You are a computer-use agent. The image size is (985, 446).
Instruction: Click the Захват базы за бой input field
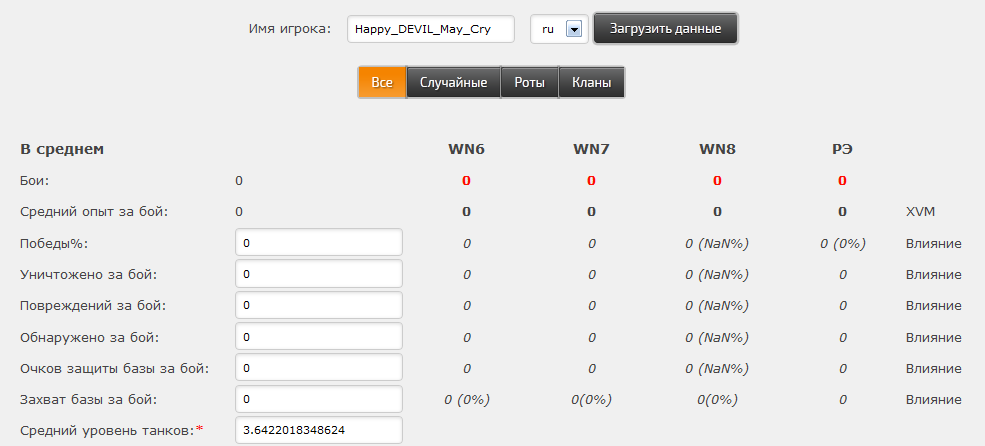tap(319, 399)
